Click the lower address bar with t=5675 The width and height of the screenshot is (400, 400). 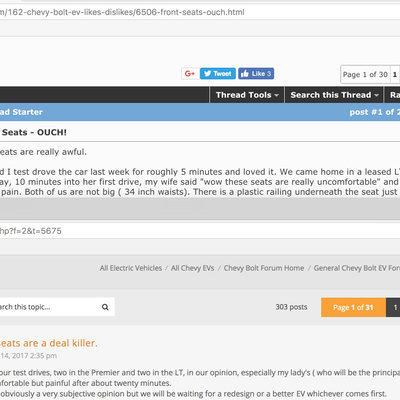coord(200,231)
